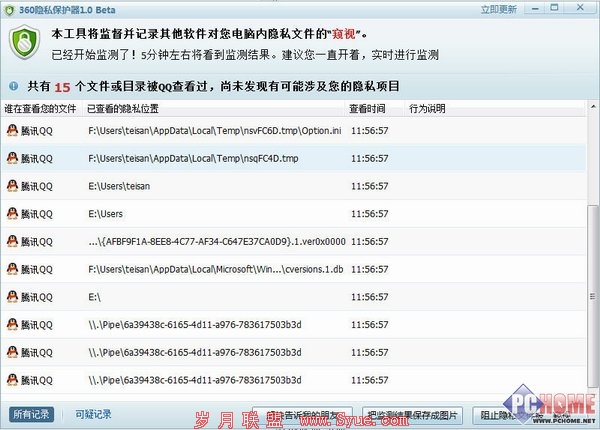The width and height of the screenshot is (600, 430).
Task: Close the 360隐私保护器 window
Action: point(580,8)
